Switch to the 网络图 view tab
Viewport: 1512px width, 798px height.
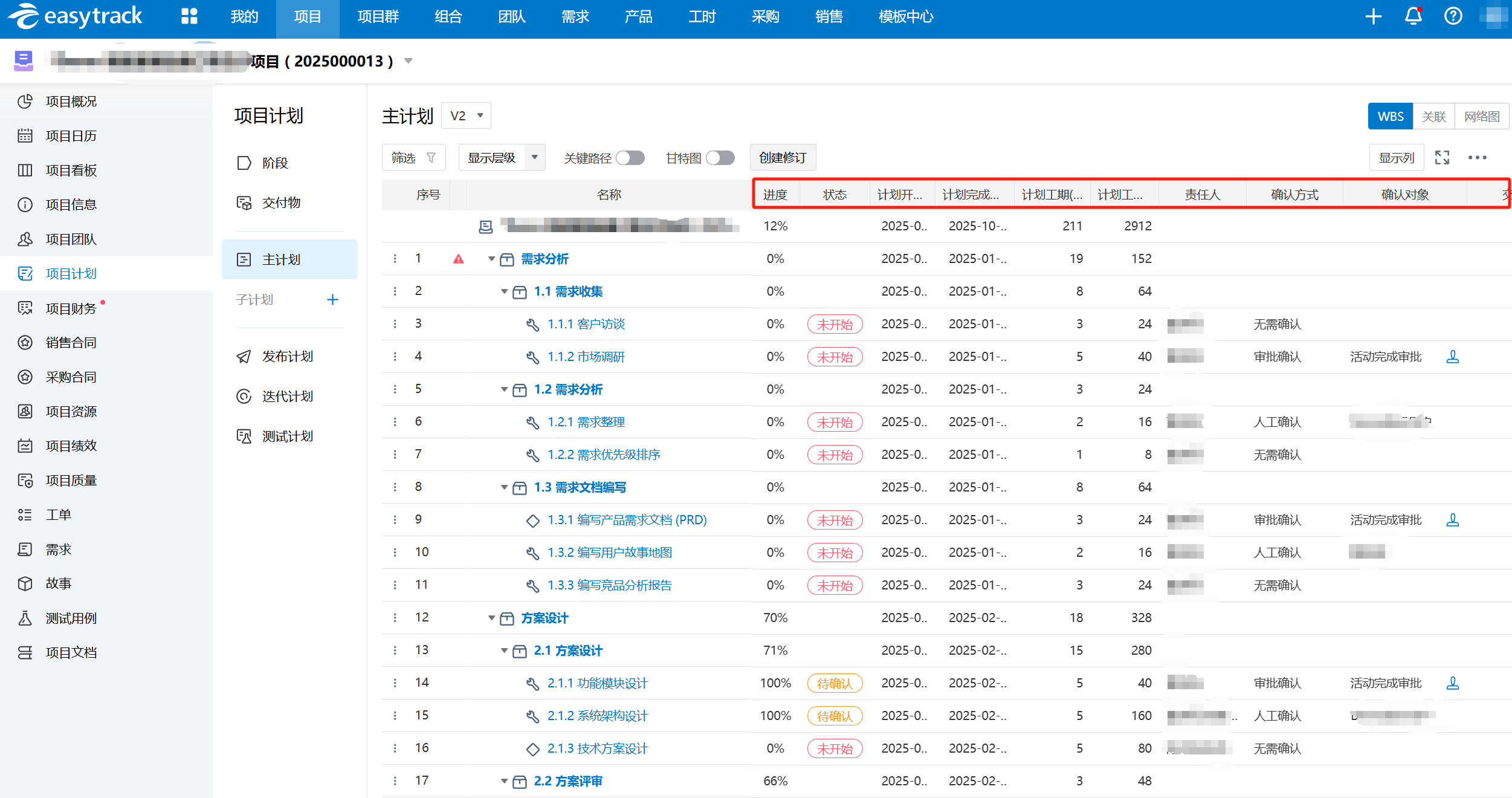(1481, 117)
